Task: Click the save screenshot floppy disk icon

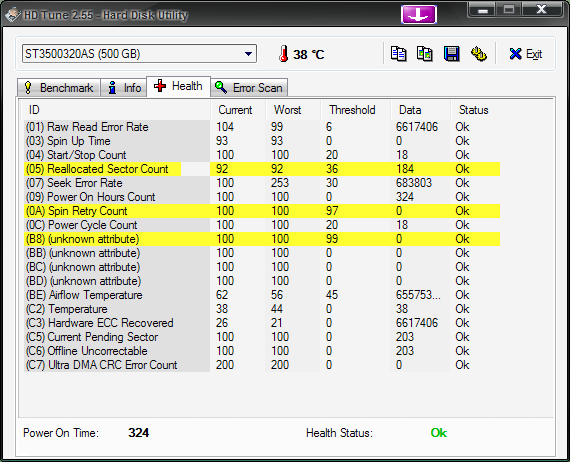Action: pyautogui.click(x=451, y=54)
